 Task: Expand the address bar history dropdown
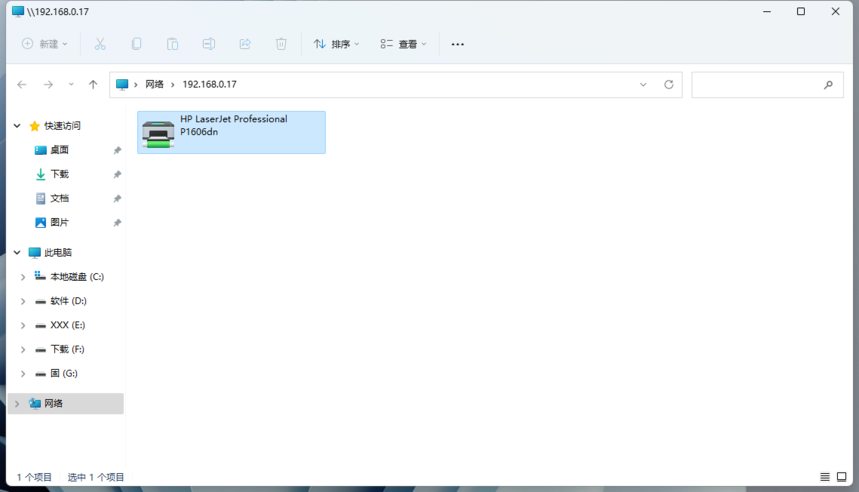point(643,84)
